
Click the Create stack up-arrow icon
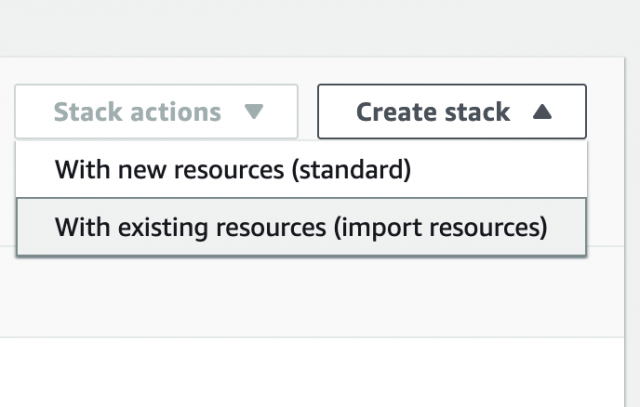pyautogui.click(x=543, y=112)
